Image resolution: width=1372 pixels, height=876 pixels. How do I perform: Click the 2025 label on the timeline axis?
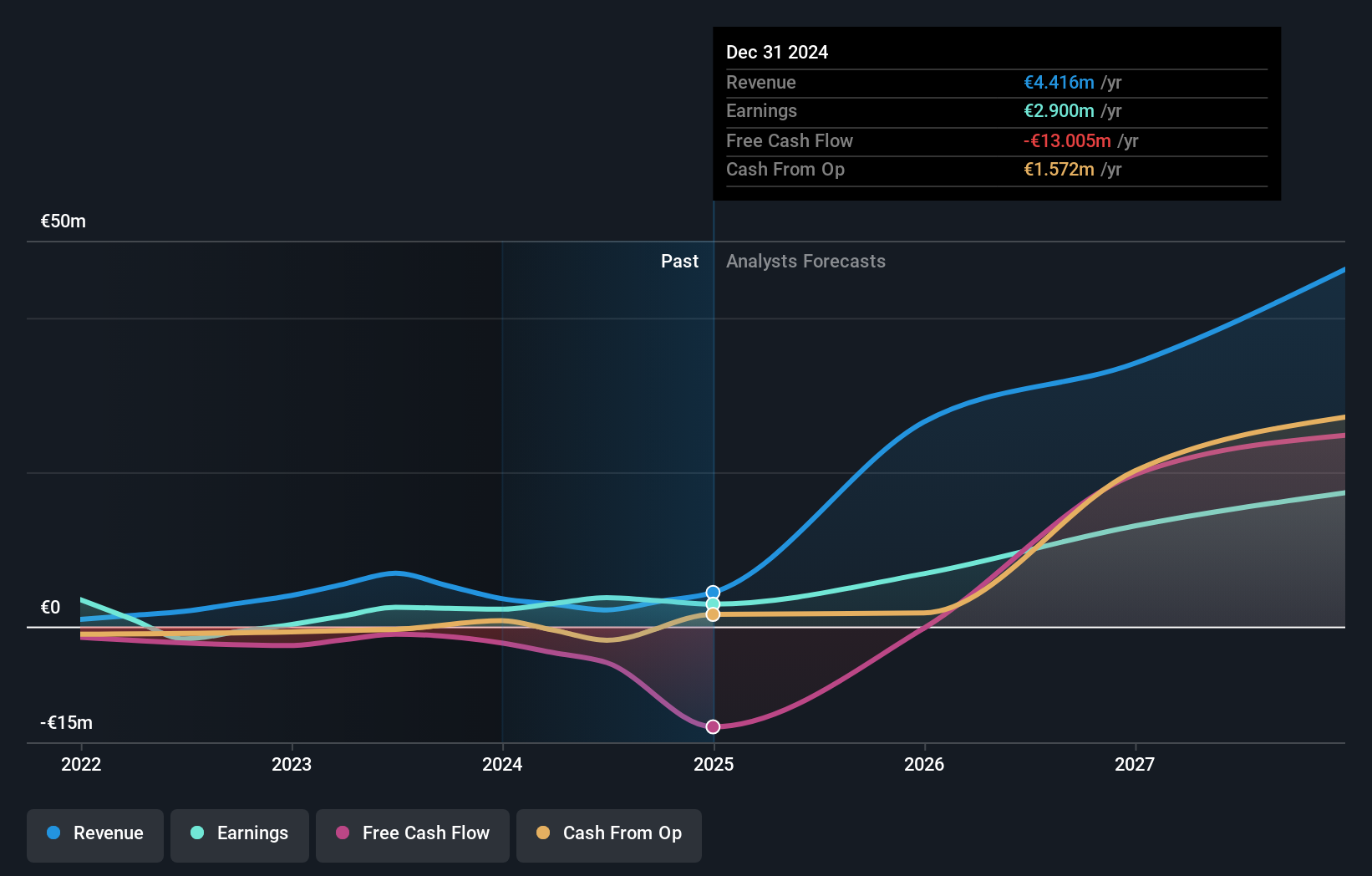[x=713, y=764]
